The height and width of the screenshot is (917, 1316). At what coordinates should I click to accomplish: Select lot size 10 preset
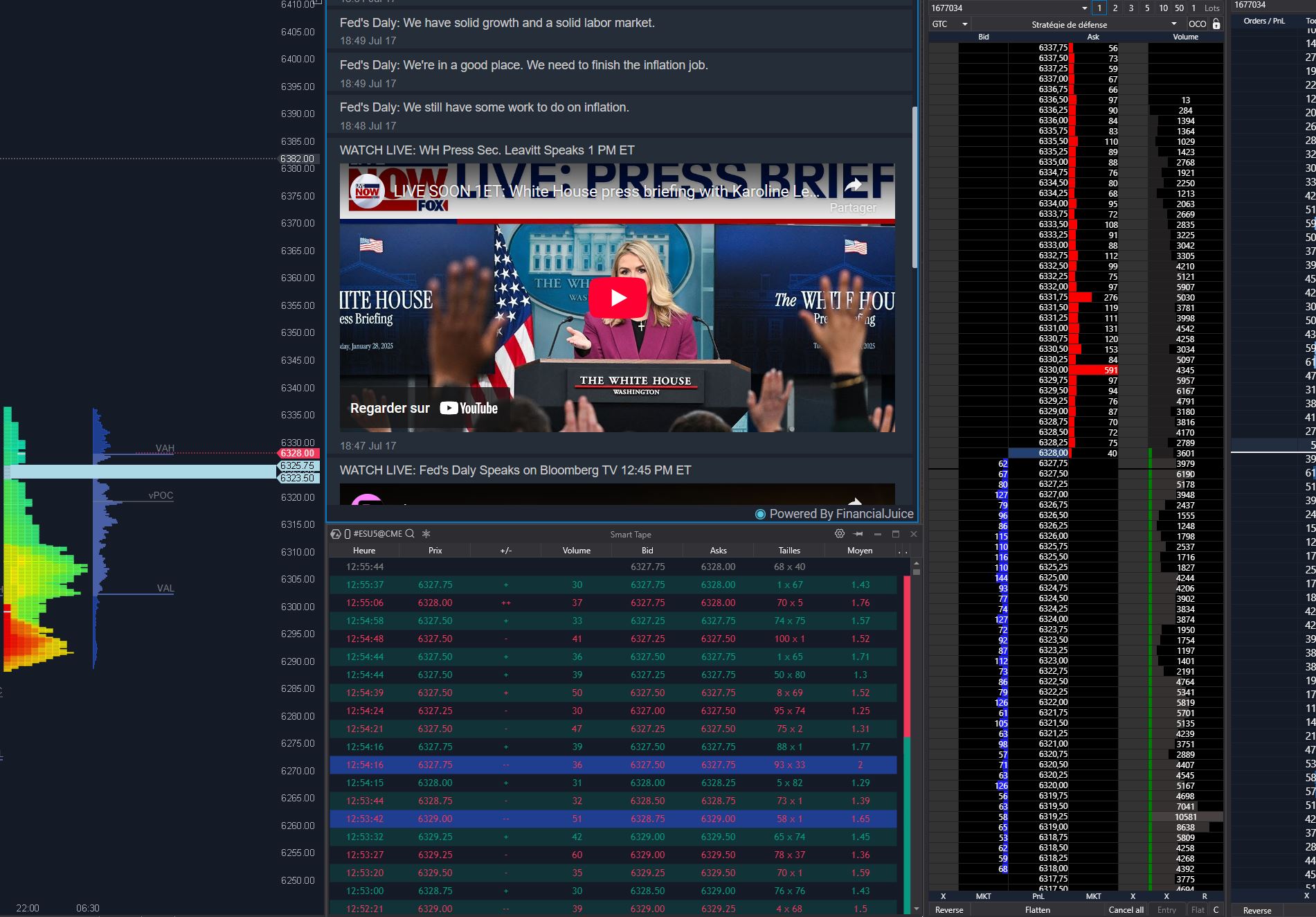pyautogui.click(x=1163, y=8)
